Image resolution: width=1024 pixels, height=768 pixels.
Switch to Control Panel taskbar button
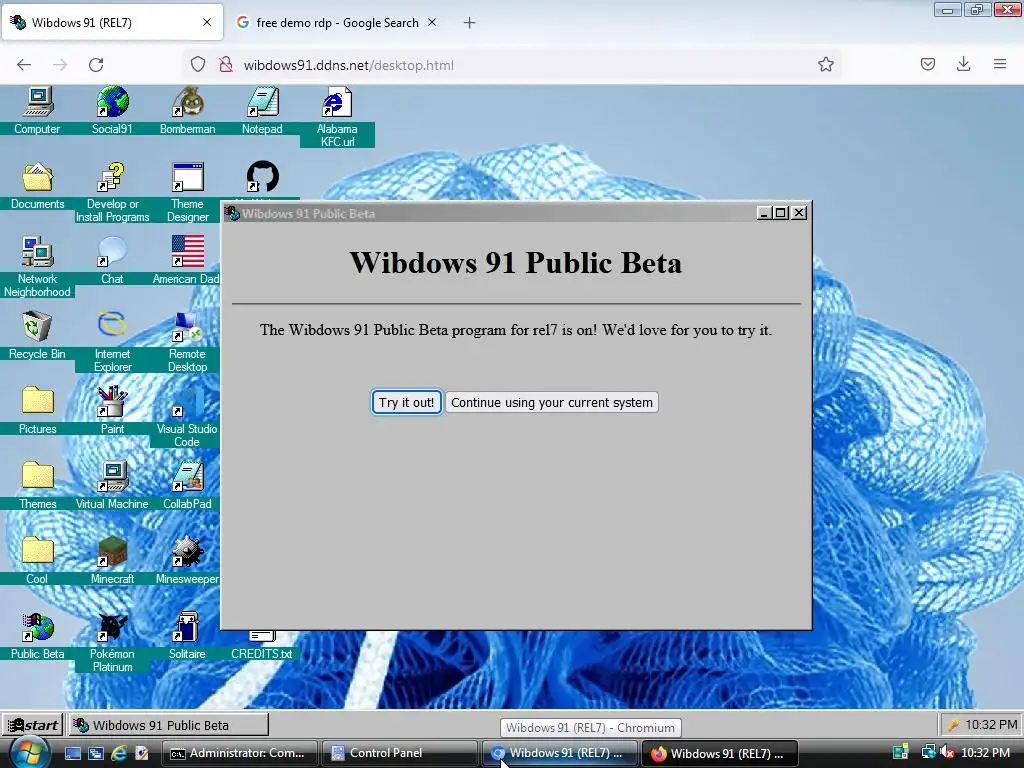pos(400,753)
